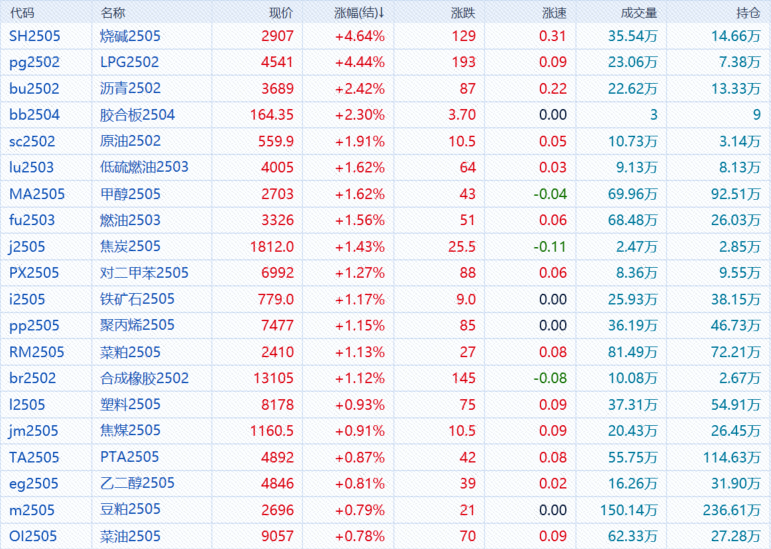
Task: Click the sc2502 contract code
Action: point(32,141)
